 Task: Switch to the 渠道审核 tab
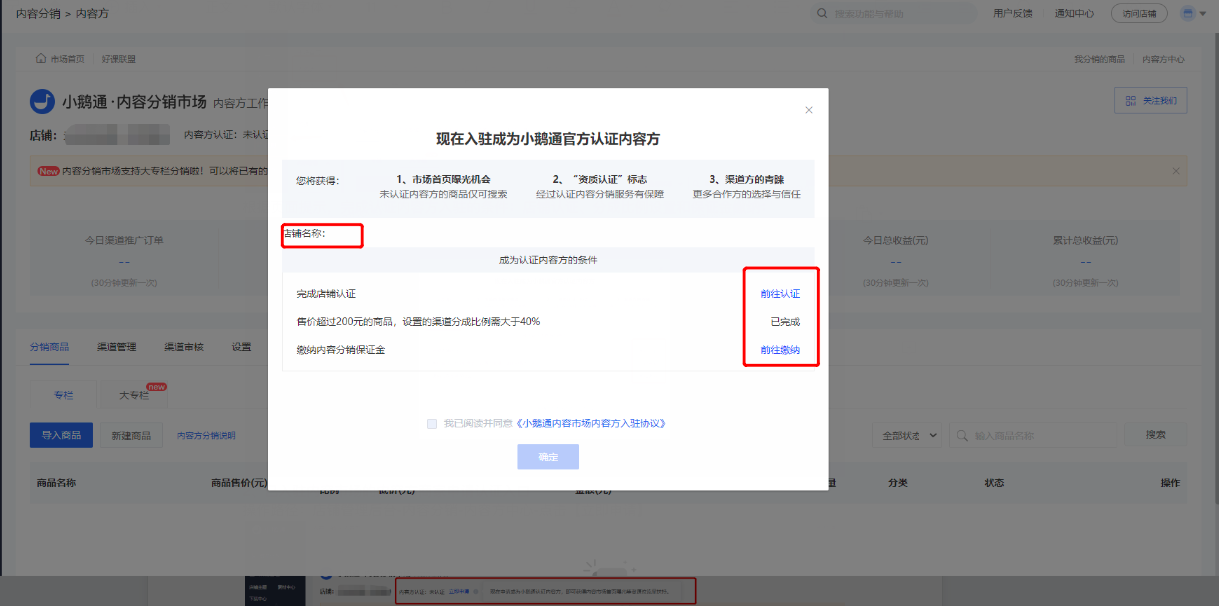(x=184, y=347)
